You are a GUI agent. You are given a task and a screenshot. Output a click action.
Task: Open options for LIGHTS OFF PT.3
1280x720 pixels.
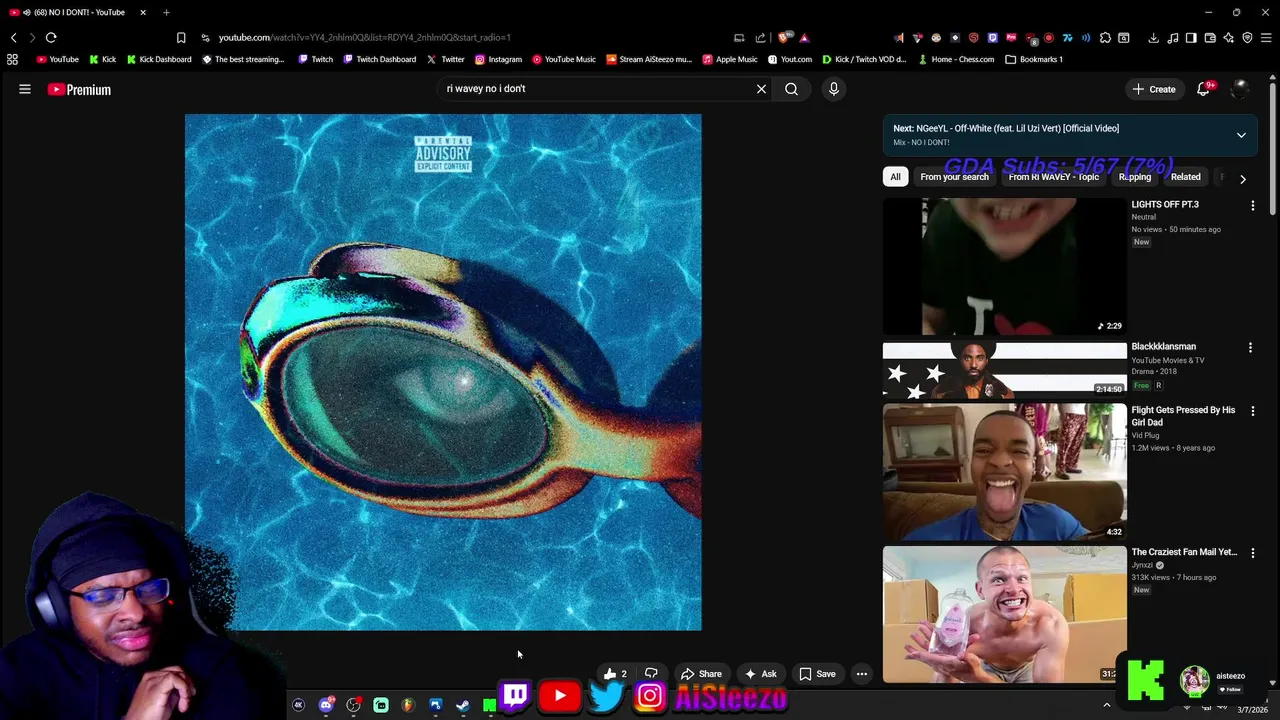(1252, 205)
